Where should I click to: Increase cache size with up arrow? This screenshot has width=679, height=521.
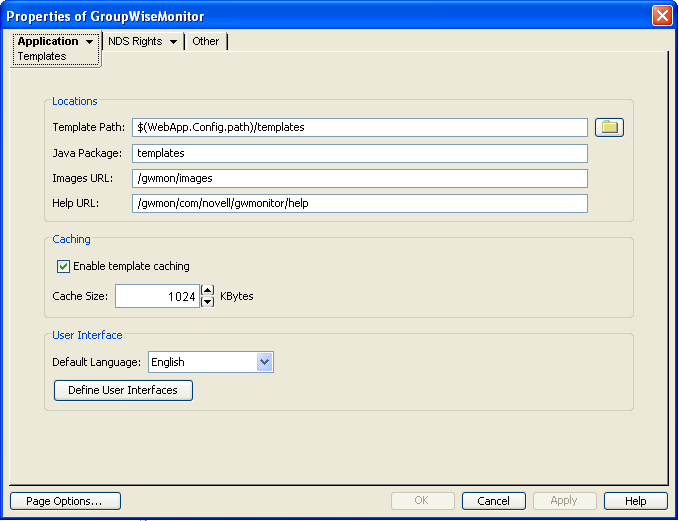pos(208,290)
